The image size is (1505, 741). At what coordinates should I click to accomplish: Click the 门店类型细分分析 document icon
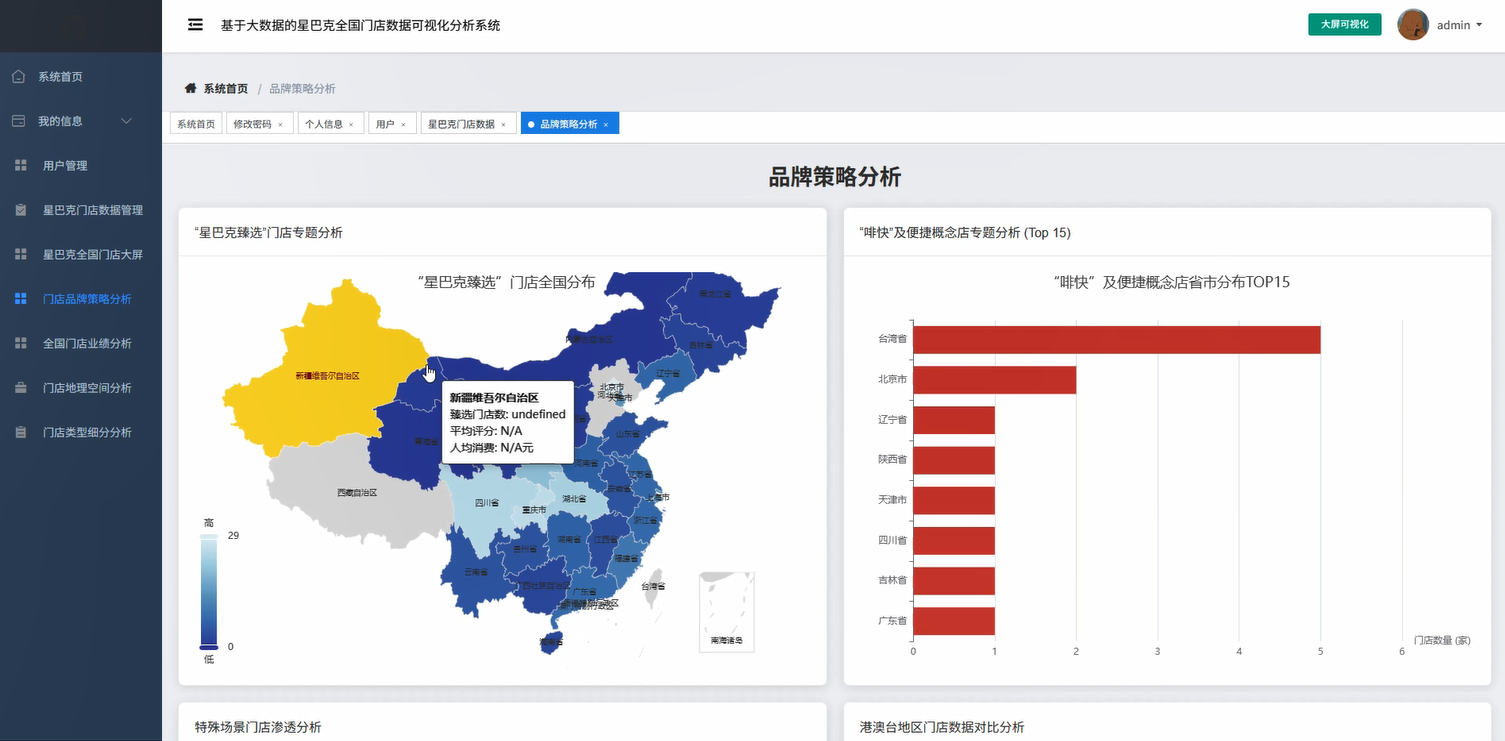(x=21, y=431)
